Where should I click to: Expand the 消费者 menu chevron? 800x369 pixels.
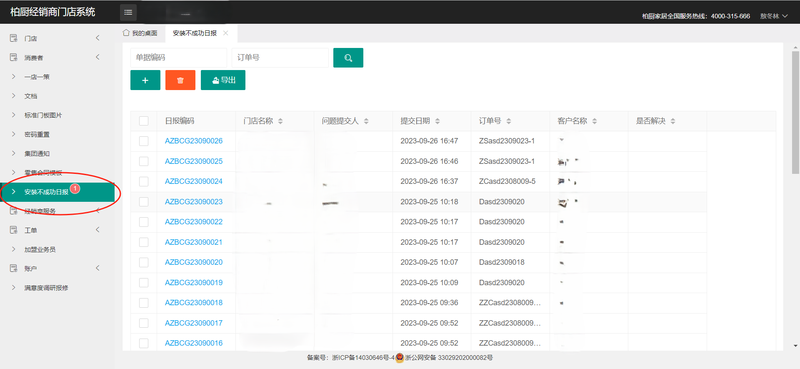tap(97, 58)
